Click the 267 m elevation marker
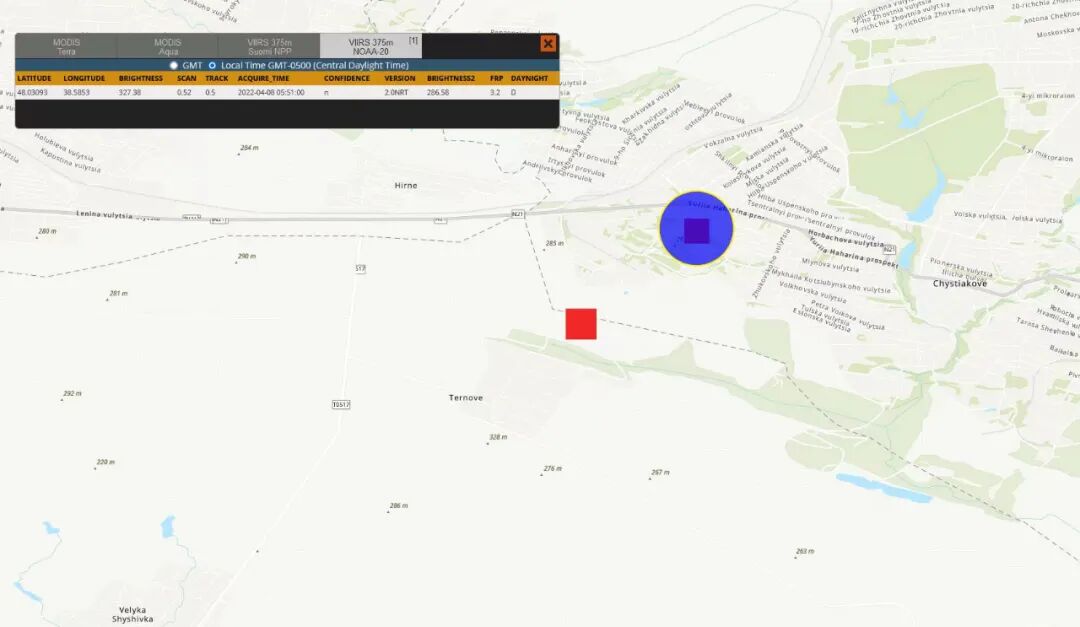 coord(660,473)
